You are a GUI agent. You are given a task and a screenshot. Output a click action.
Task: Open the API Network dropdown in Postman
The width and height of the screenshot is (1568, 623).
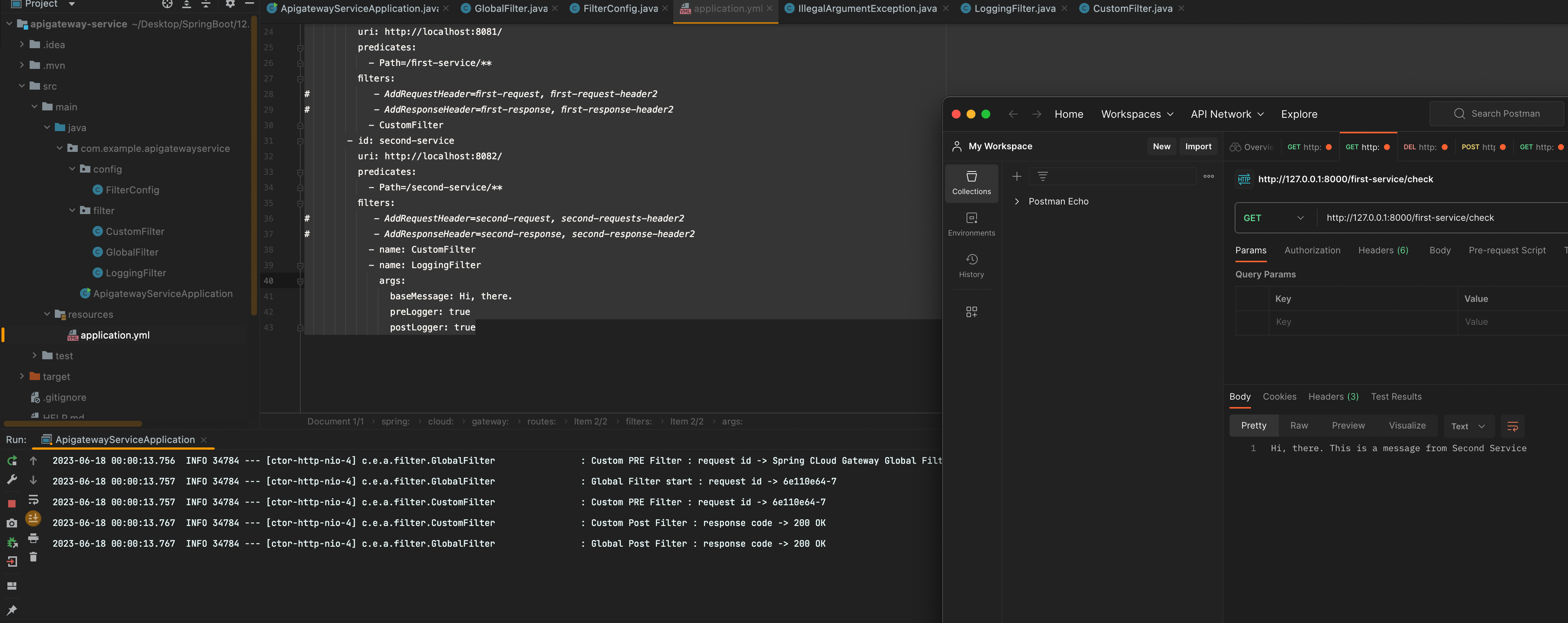coord(1227,114)
